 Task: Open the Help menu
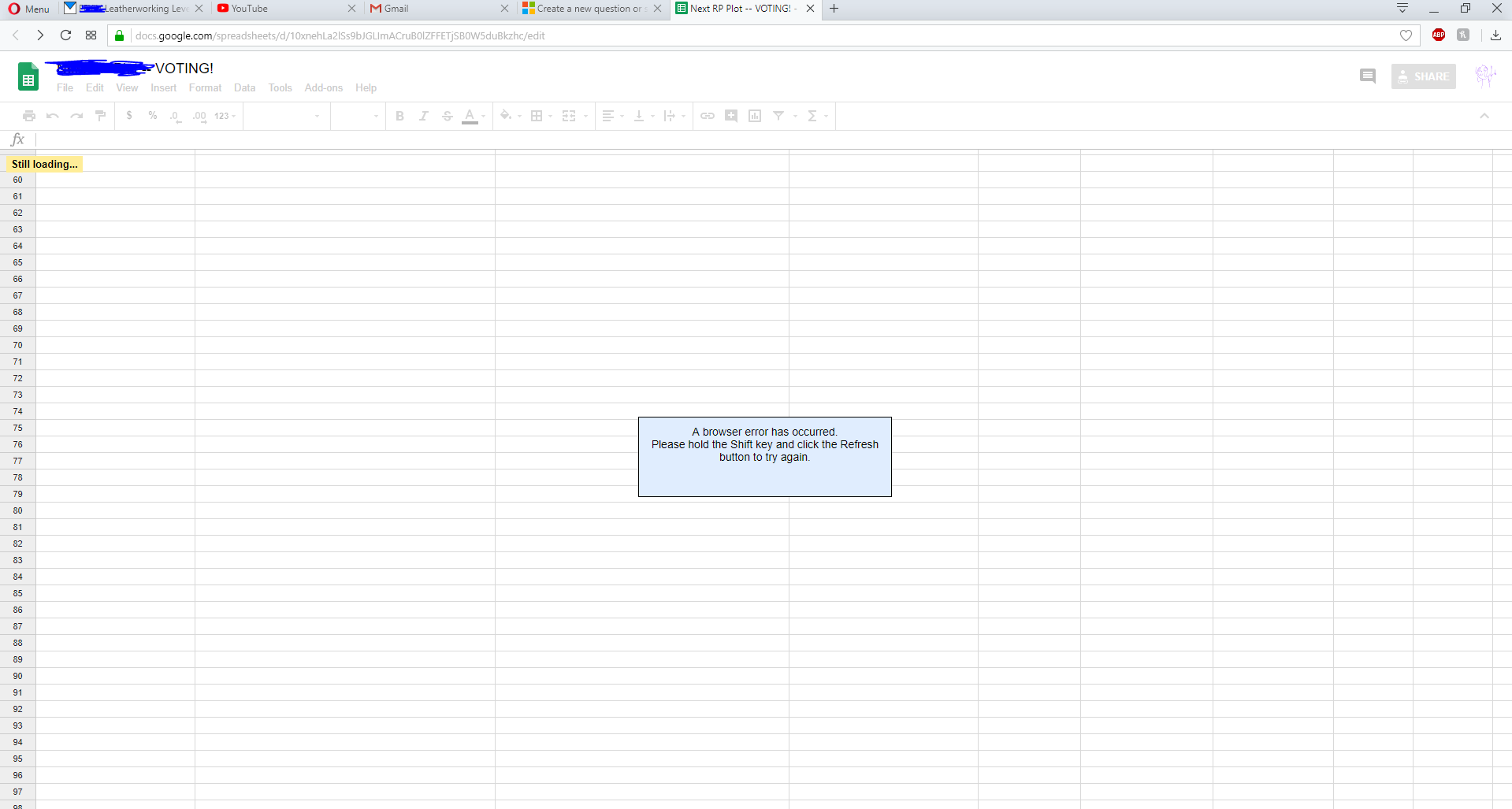coord(366,87)
